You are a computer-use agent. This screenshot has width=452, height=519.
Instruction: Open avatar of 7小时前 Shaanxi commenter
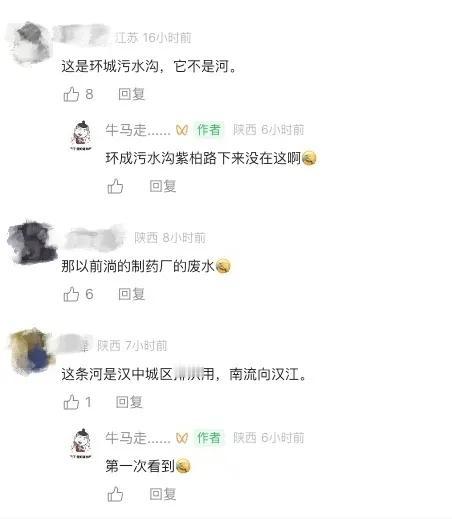click(x=31, y=351)
